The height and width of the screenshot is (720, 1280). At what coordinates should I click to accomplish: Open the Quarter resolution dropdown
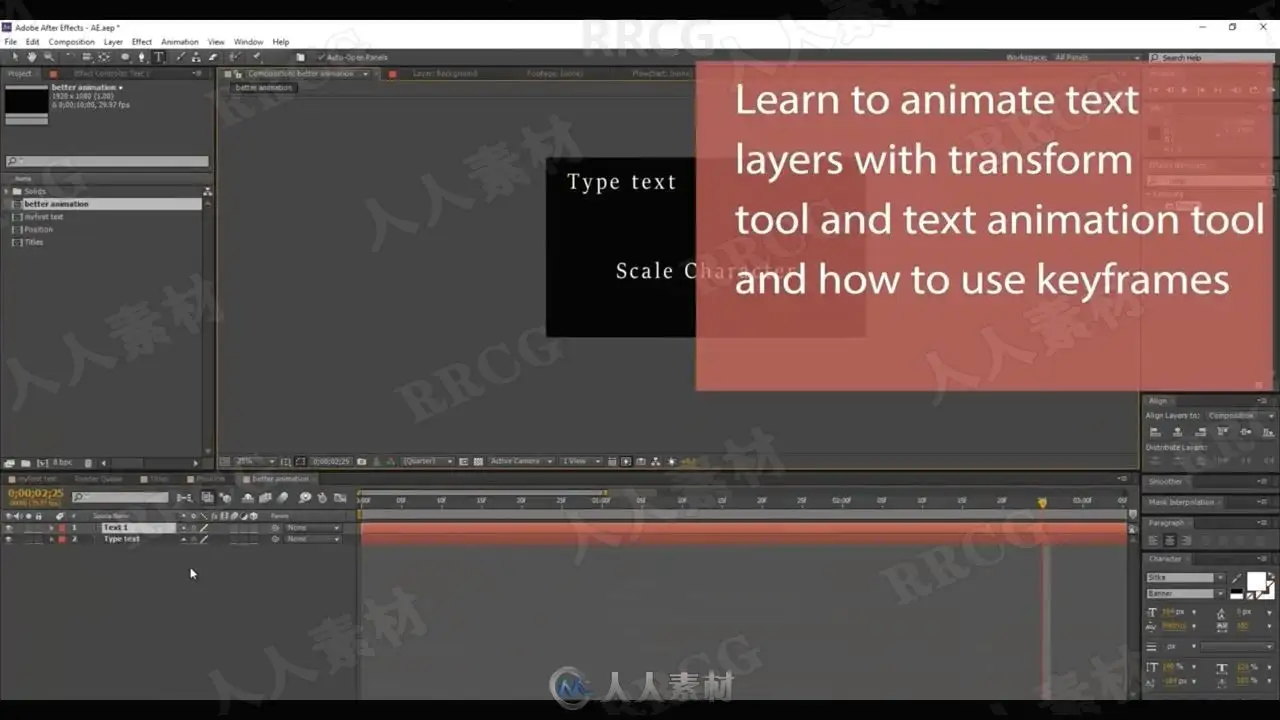[x=427, y=462]
